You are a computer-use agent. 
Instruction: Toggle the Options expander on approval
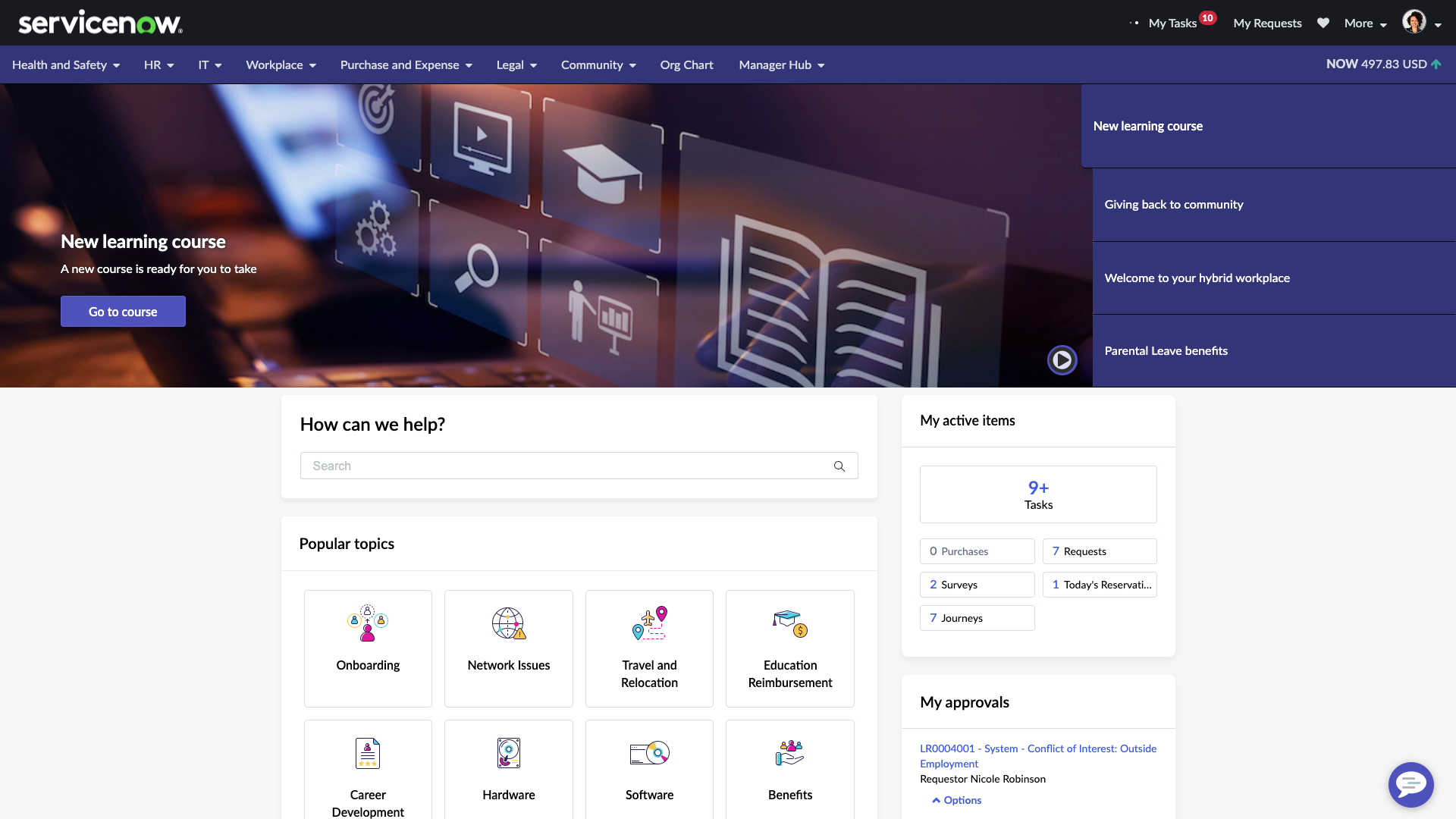(x=955, y=799)
